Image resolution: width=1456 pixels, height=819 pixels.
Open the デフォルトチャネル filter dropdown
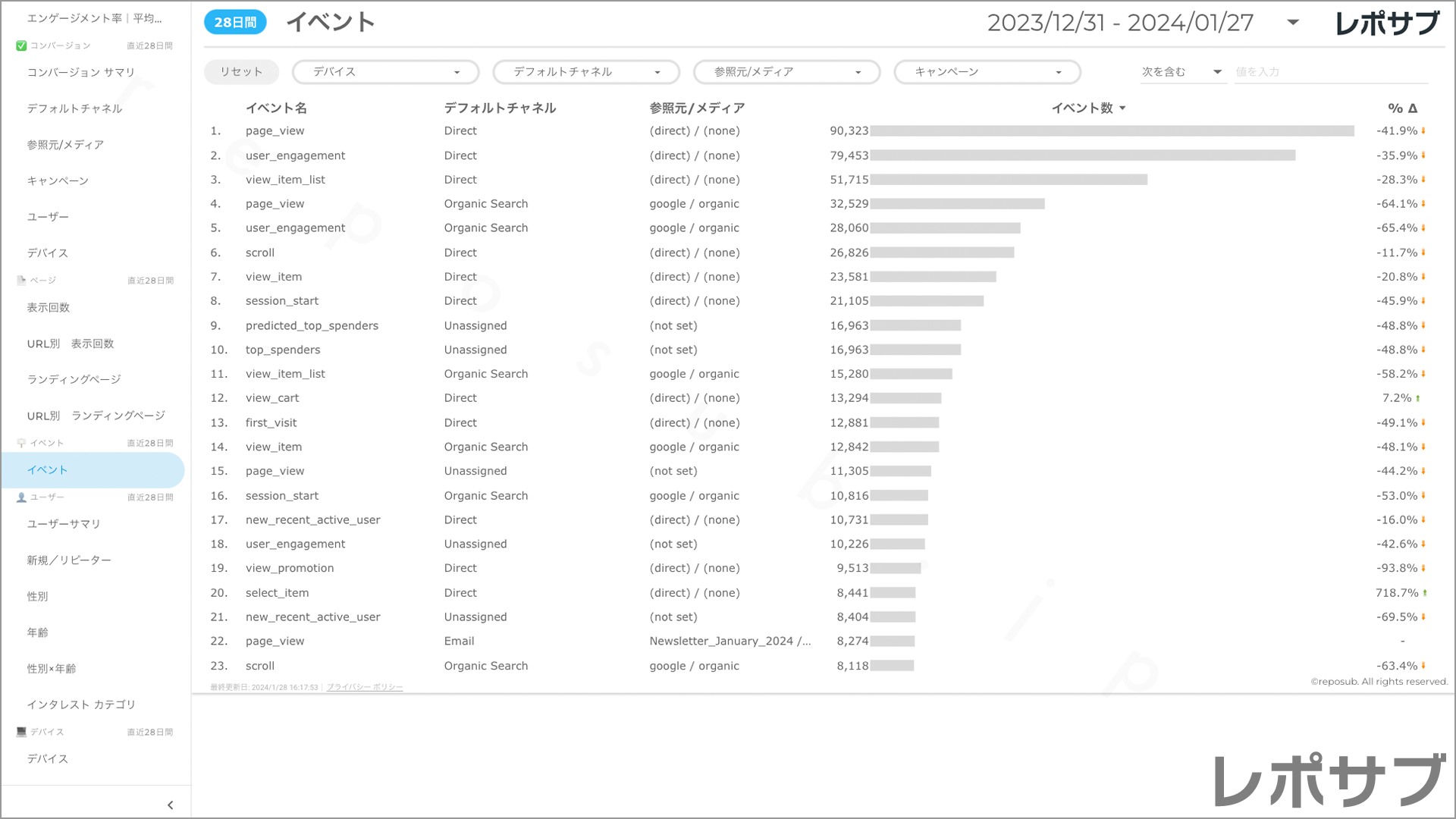point(585,72)
